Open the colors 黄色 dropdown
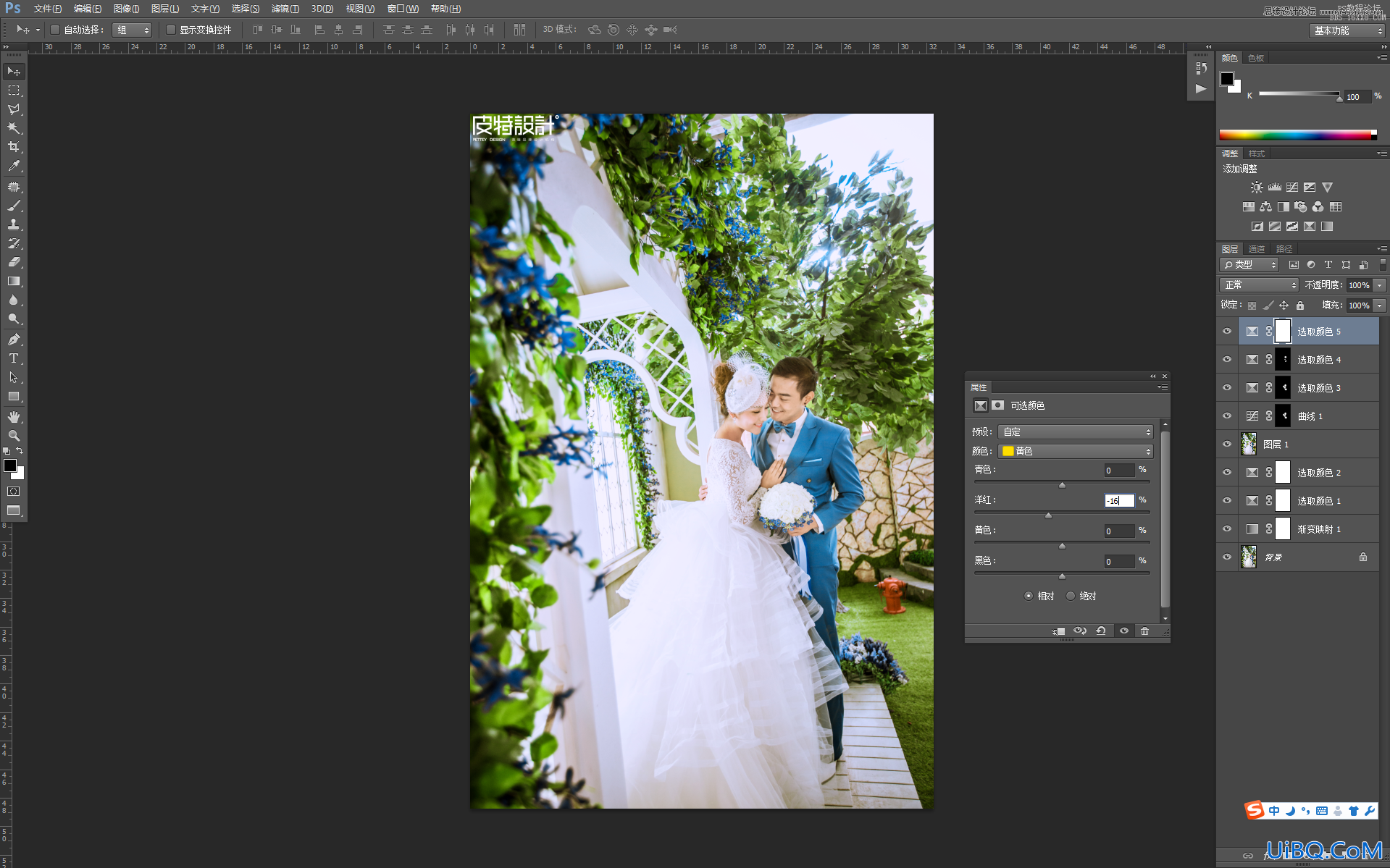Screen dimensions: 1390x868 [1075, 452]
